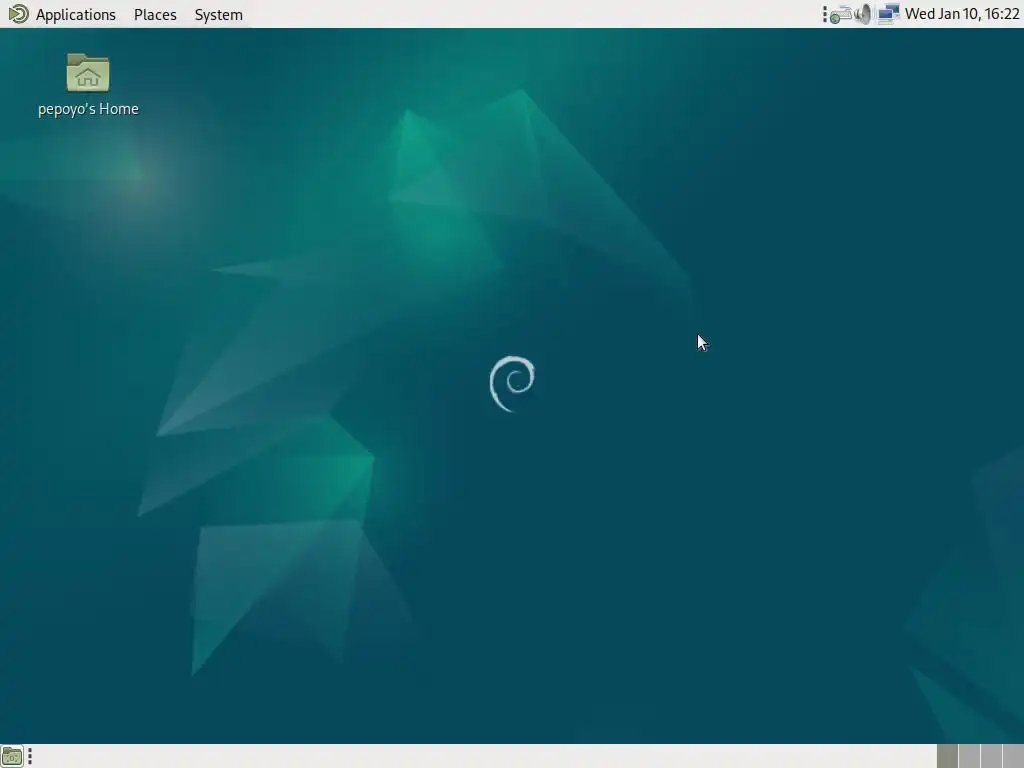The width and height of the screenshot is (1024, 768).
Task: Select the pepoyo's Home folder icon
Action: point(88,72)
